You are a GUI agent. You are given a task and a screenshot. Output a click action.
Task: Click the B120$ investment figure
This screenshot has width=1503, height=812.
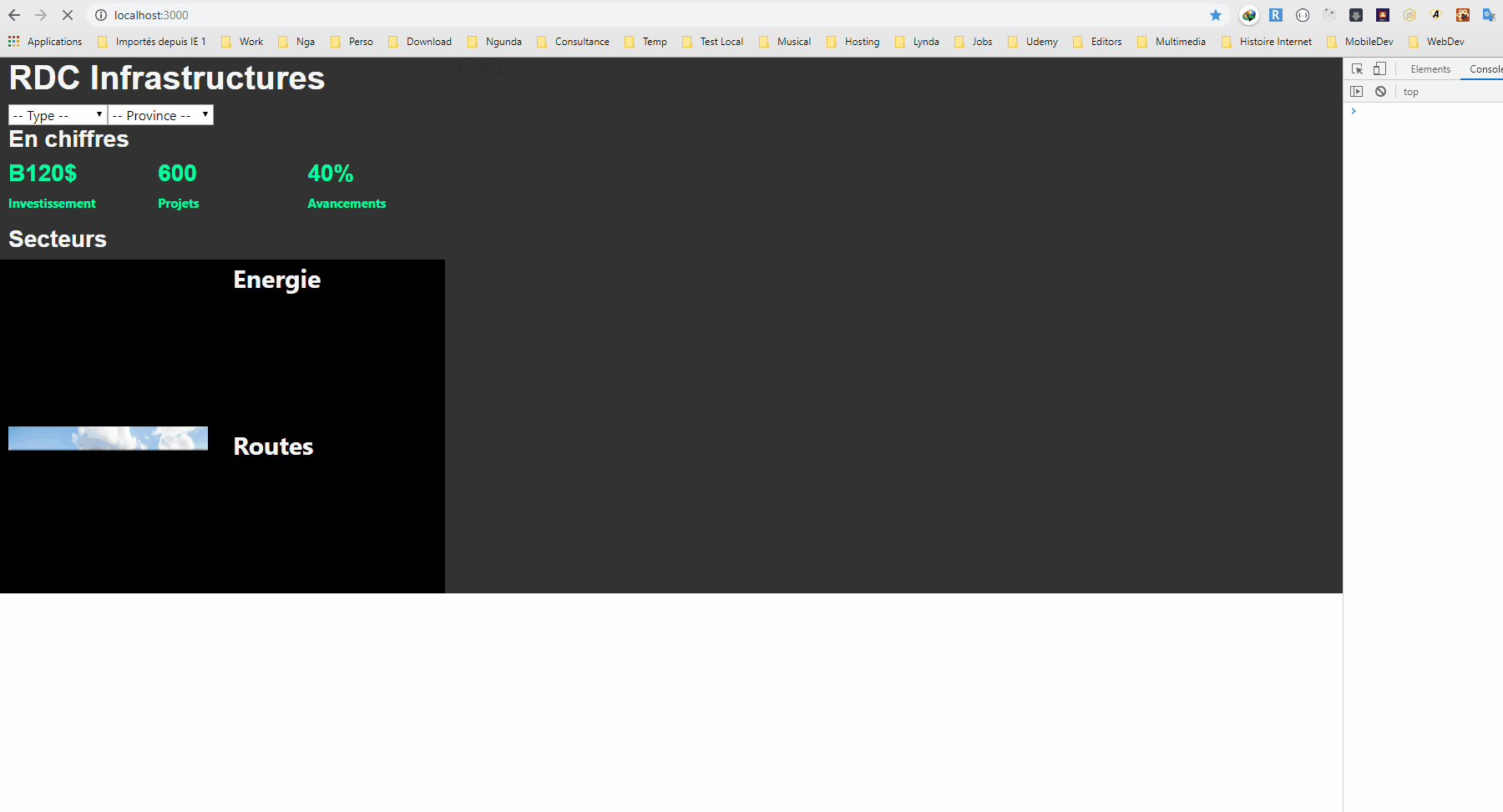click(43, 174)
